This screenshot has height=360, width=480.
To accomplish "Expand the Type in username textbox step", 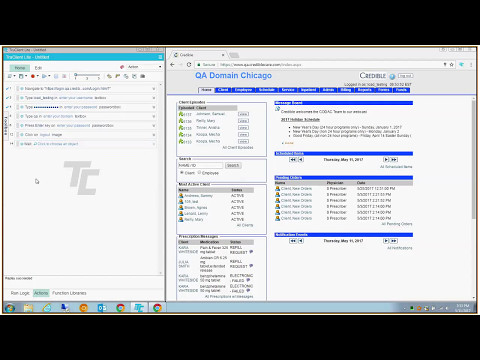I will 154,98.
